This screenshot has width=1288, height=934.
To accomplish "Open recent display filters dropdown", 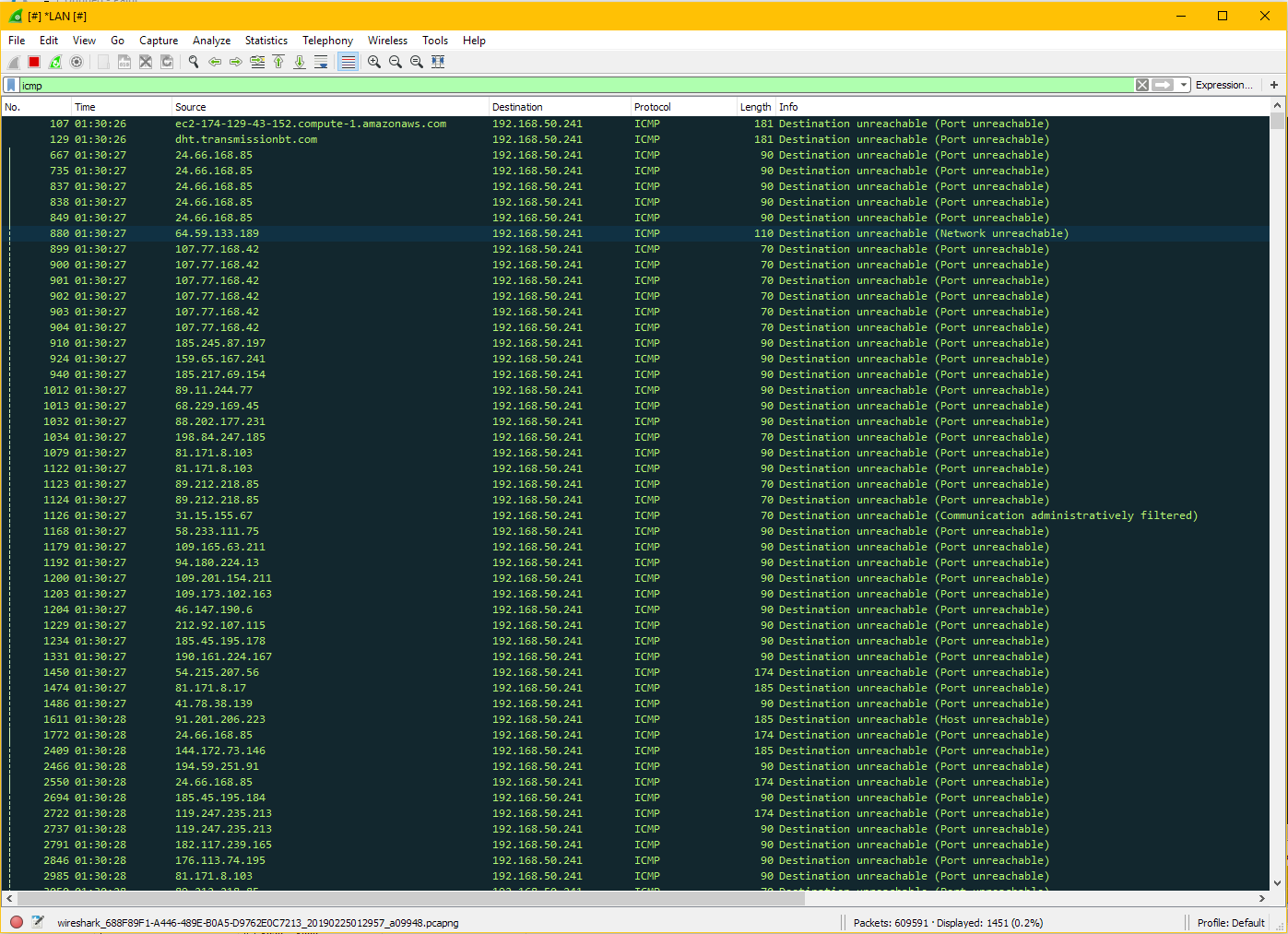I will click(x=1184, y=85).
